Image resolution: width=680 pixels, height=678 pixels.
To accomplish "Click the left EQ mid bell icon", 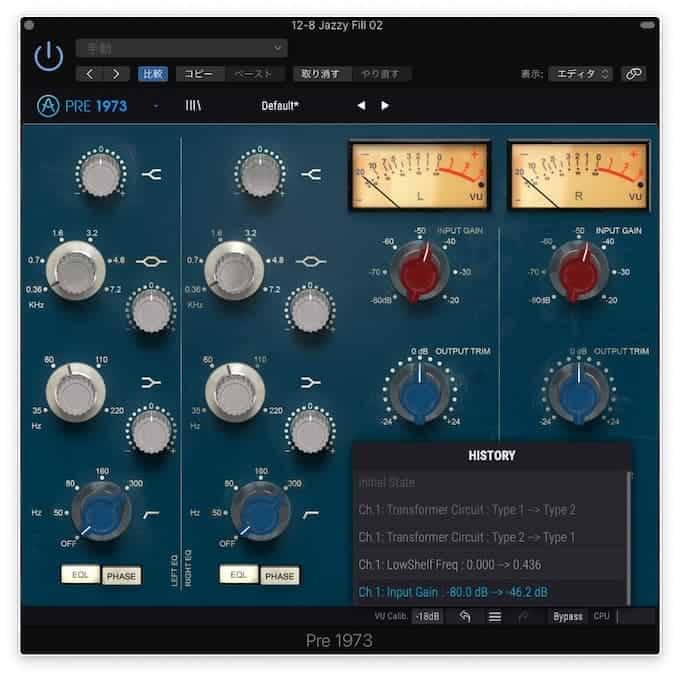I will point(151,261).
